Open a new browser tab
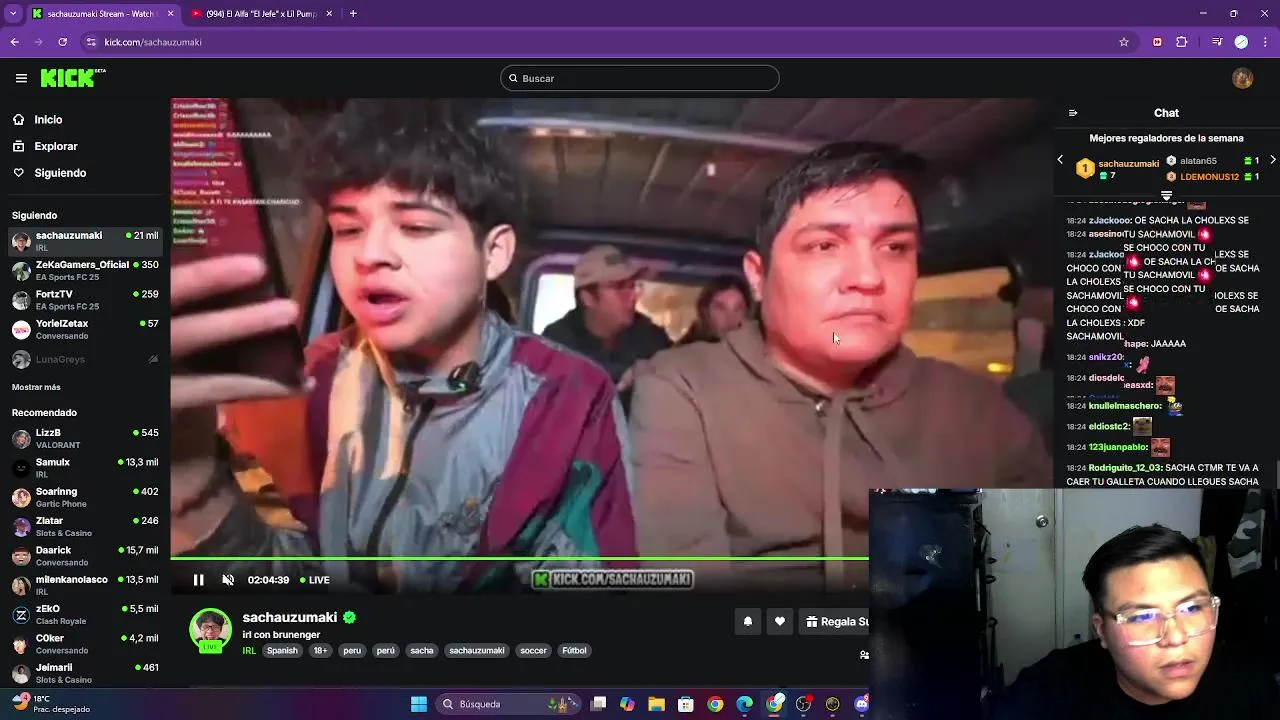This screenshot has width=1280, height=720. pos(353,14)
